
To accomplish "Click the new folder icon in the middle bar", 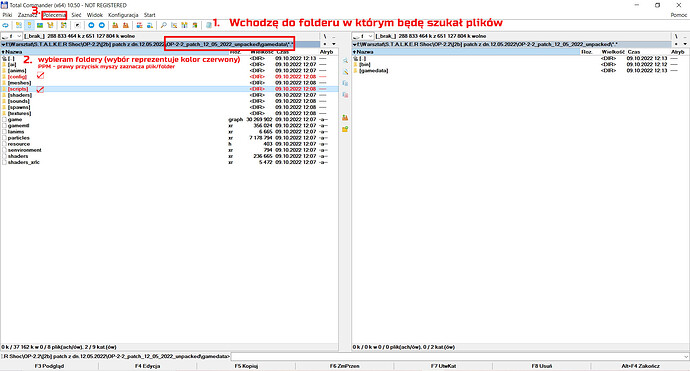I will coord(345,129).
